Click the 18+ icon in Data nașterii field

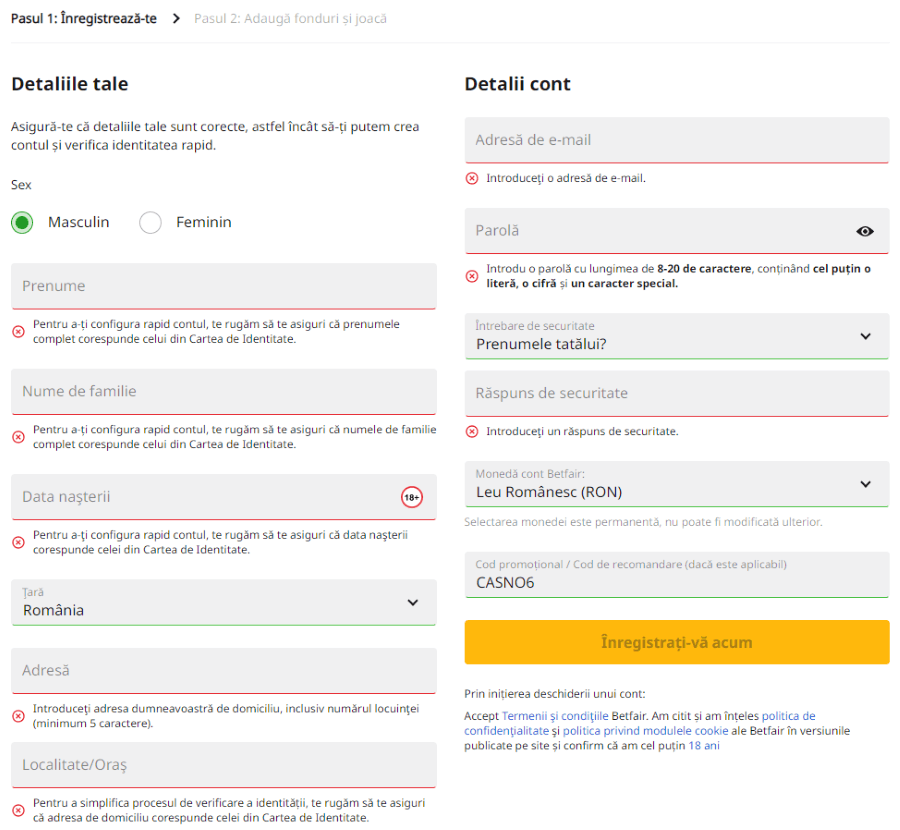[412, 497]
